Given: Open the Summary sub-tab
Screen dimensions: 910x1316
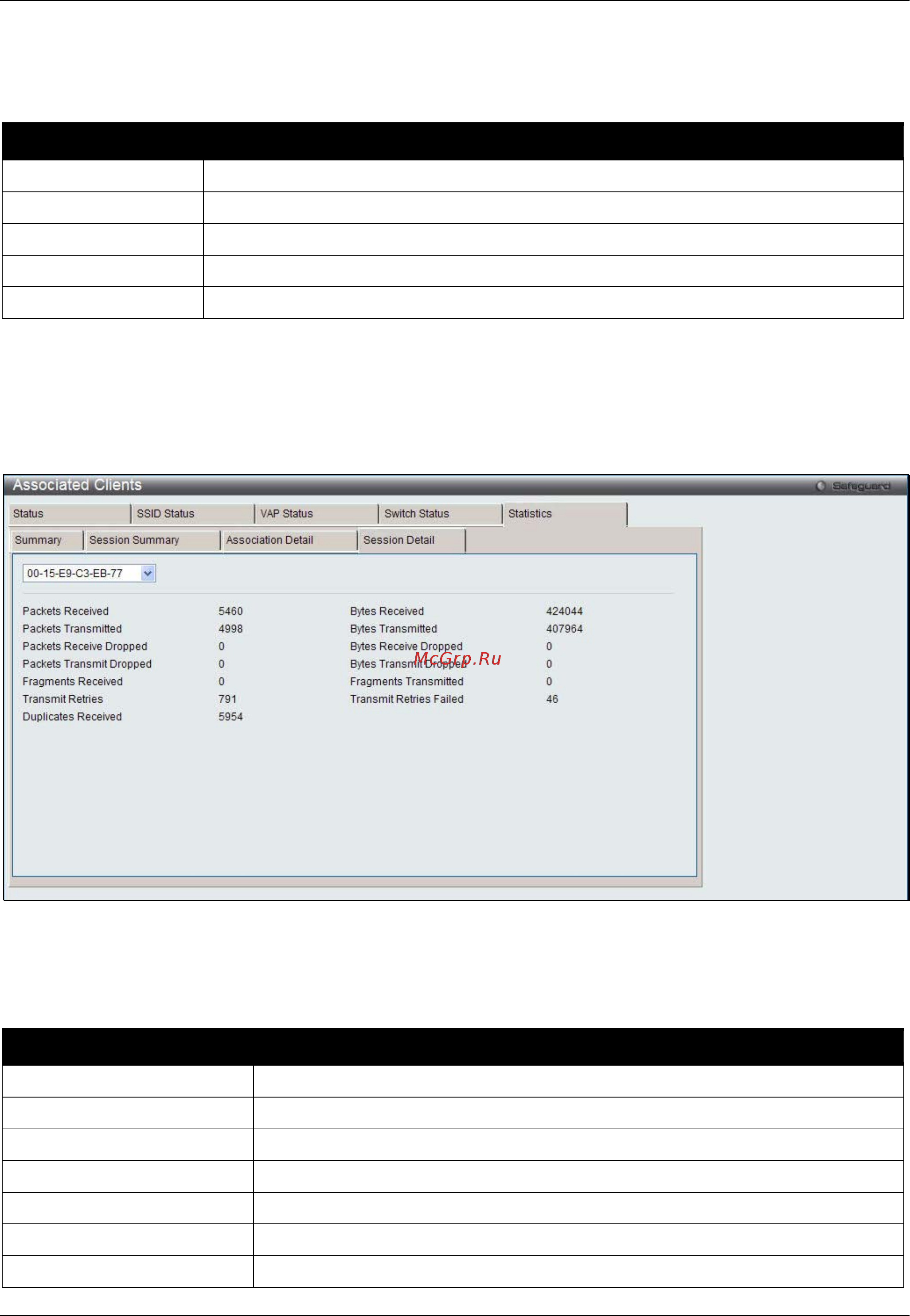Looking at the screenshot, I should point(47,540).
